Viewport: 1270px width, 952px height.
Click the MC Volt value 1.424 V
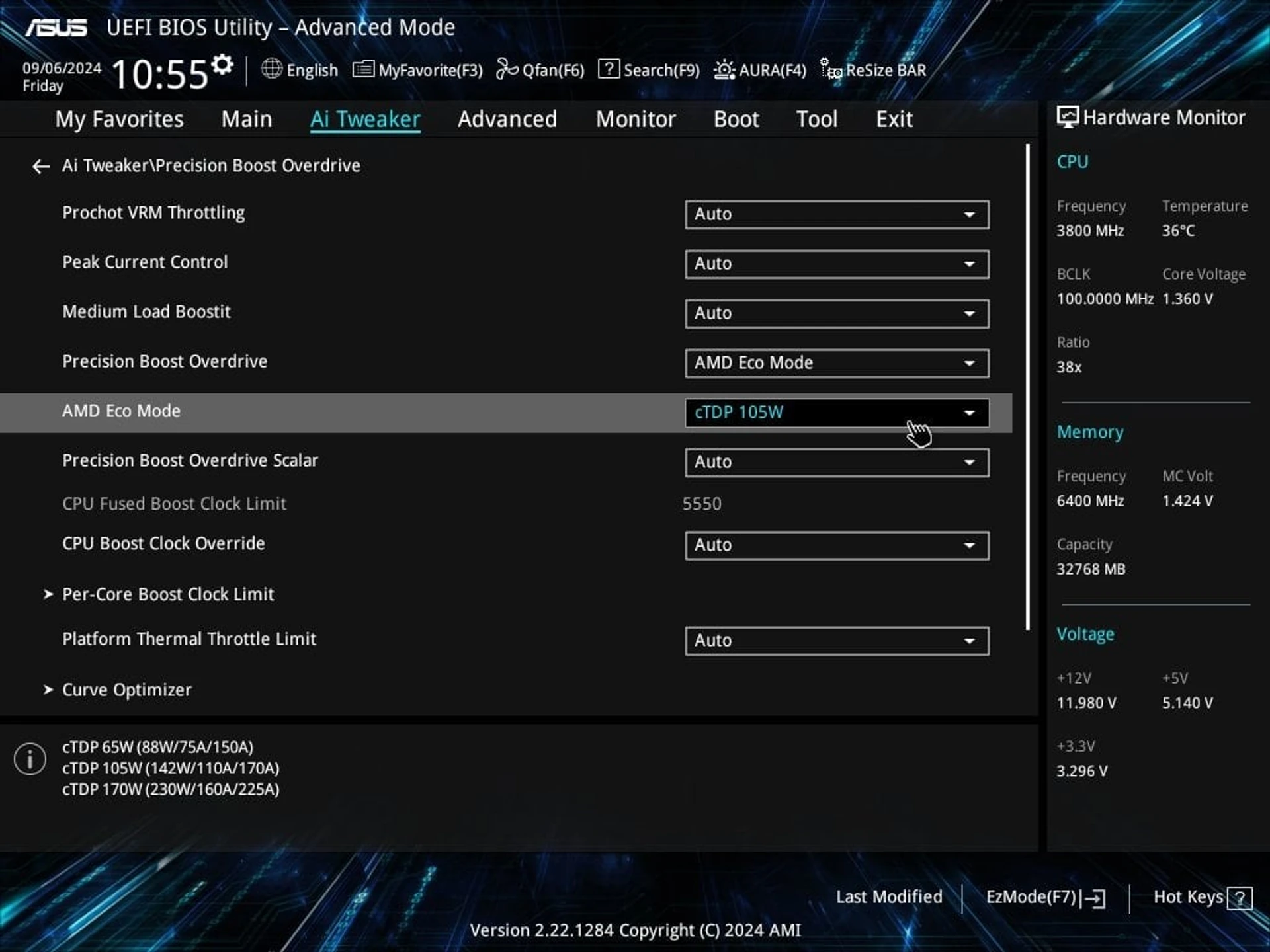pyautogui.click(x=1188, y=502)
